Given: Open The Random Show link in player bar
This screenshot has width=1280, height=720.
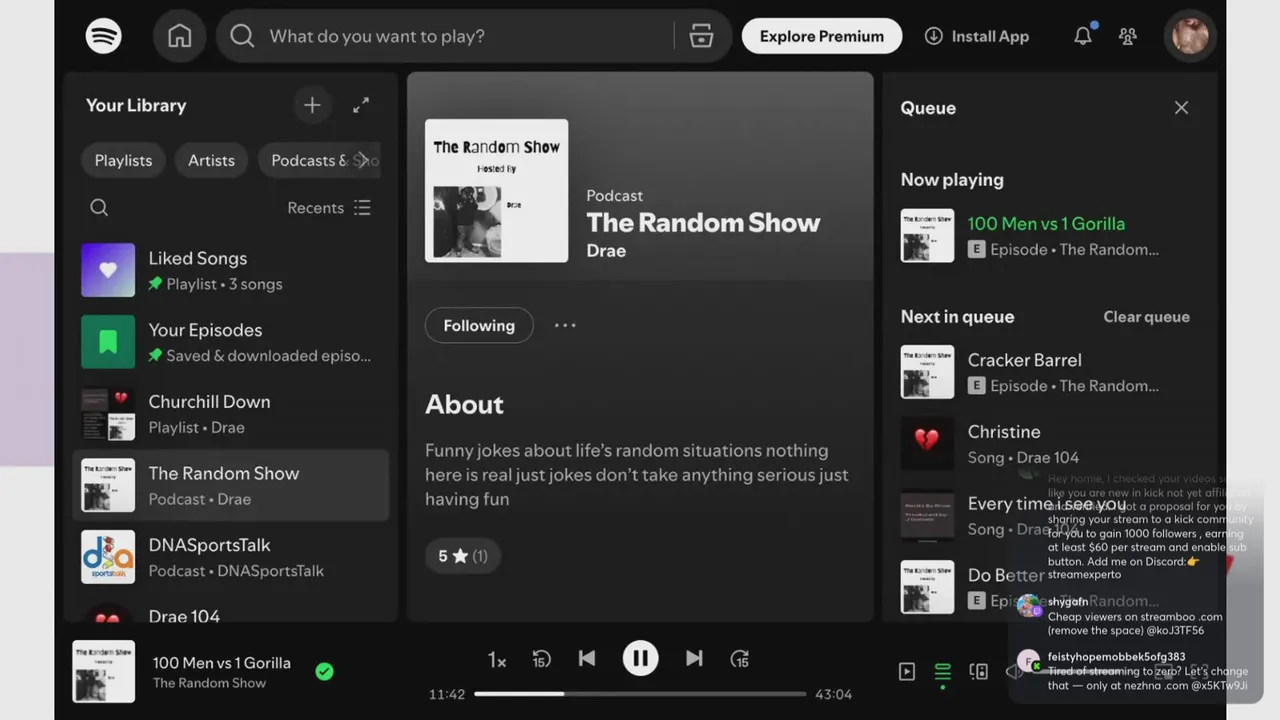Looking at the screenshot, I should (209, 683).
